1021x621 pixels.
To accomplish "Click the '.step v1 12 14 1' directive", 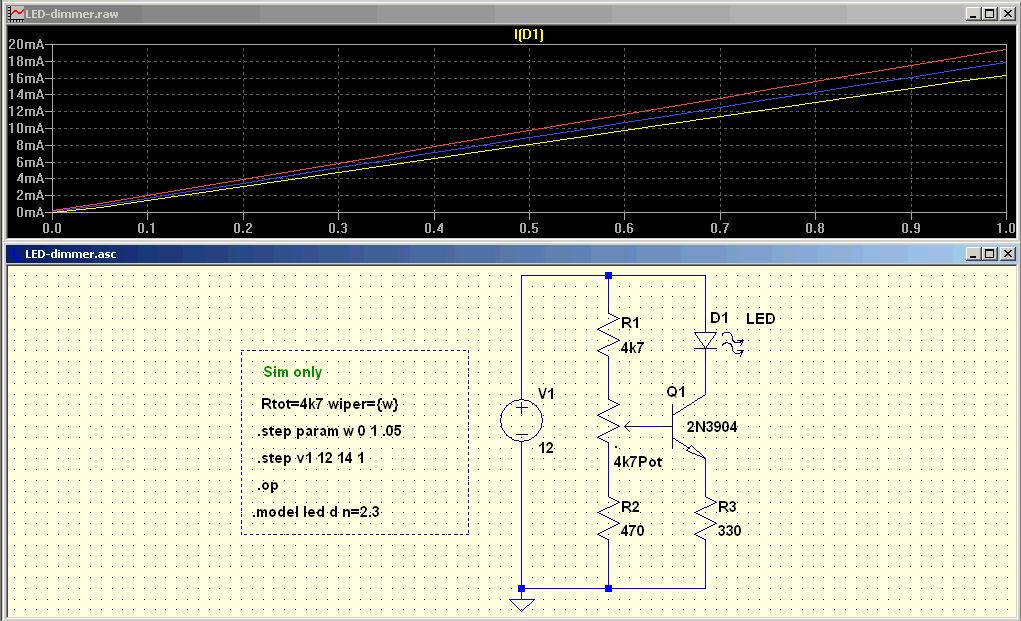I will click(311, 458).
